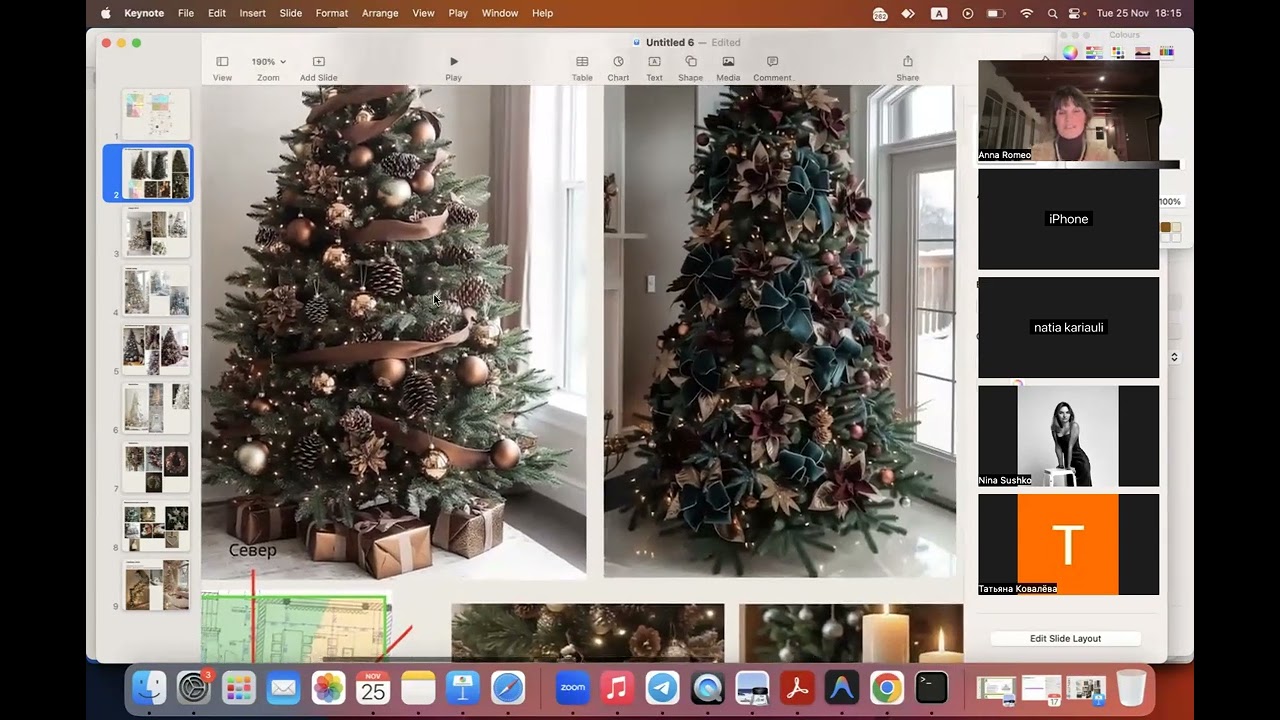Select slide 6 thumbnail in the navigator
1280x720 pixels.
(x=156, y=408)
